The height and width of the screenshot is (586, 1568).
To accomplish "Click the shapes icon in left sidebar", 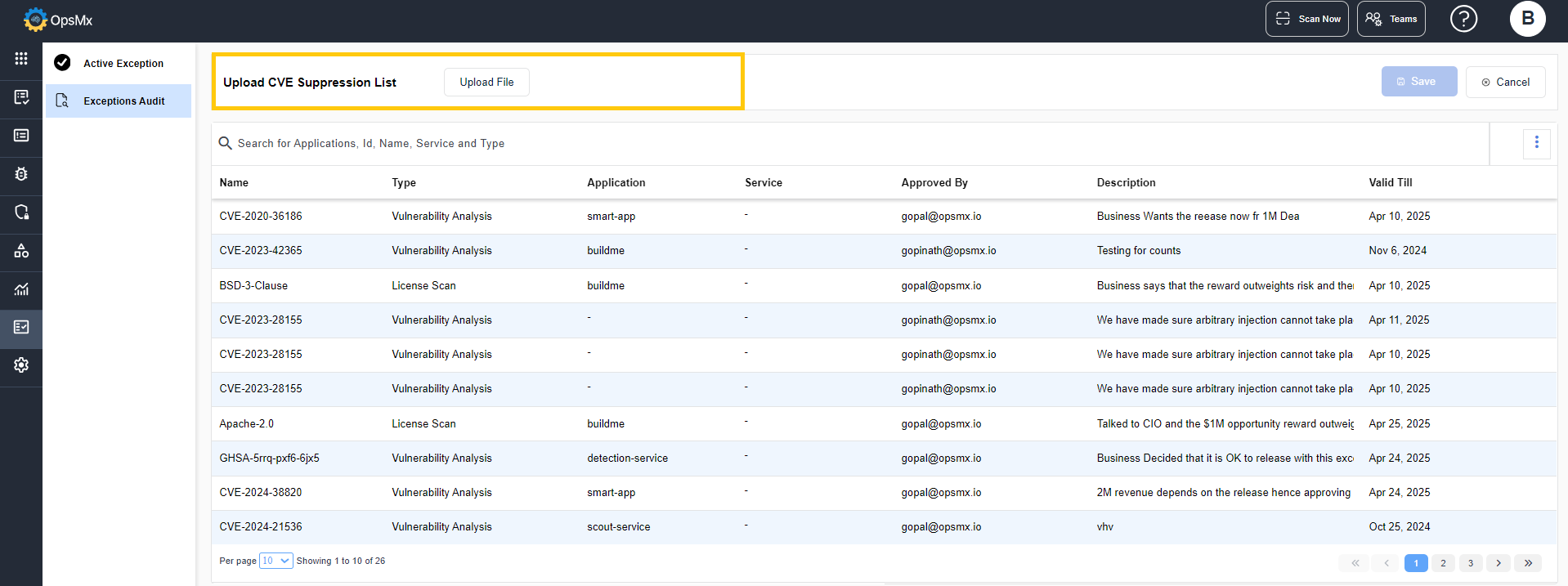I will (x=21, y=251).
